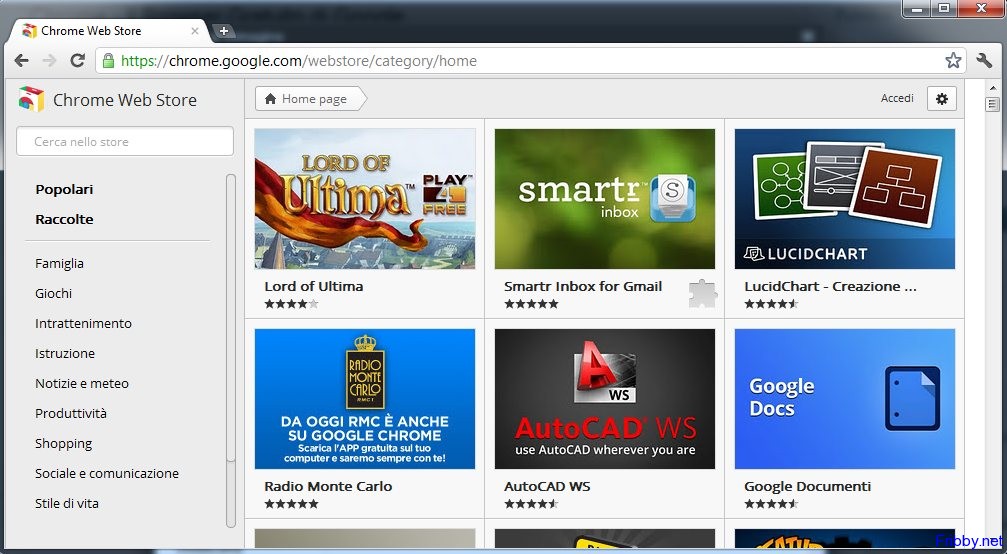Select the Stile di vita category

(67, 504)
